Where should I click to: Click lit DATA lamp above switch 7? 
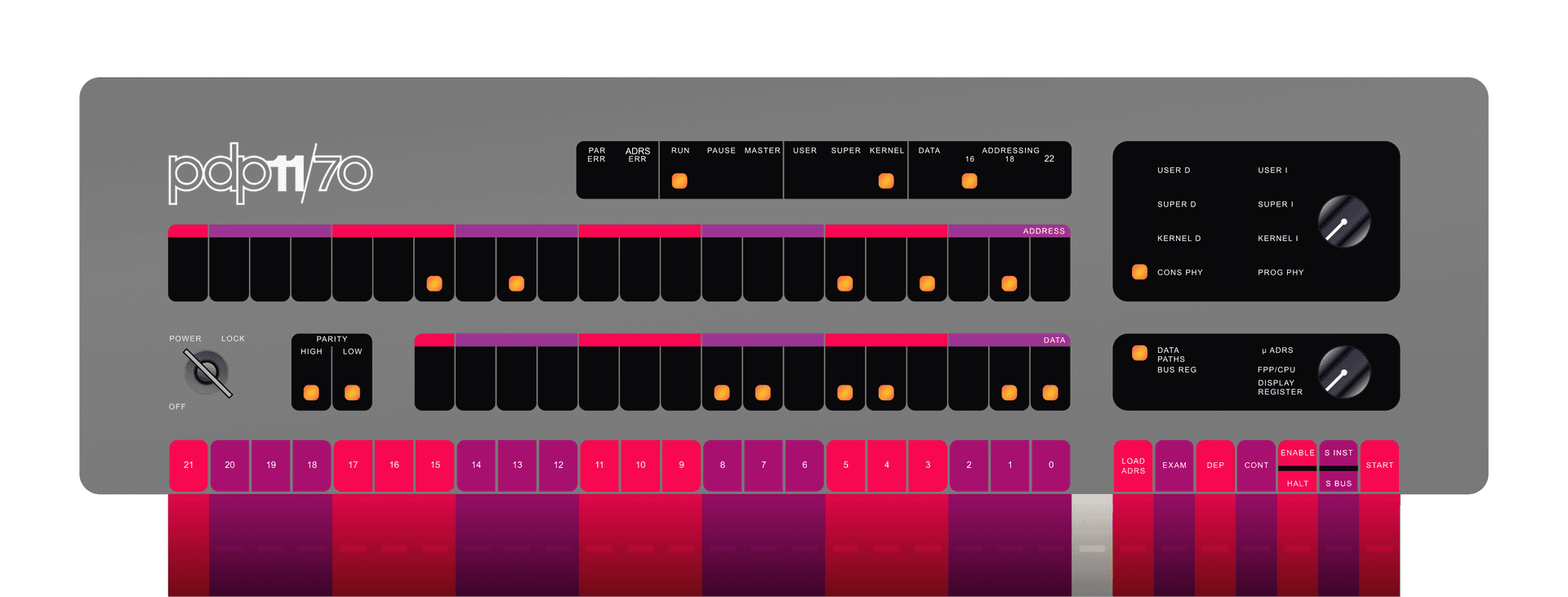click(763, 393)
